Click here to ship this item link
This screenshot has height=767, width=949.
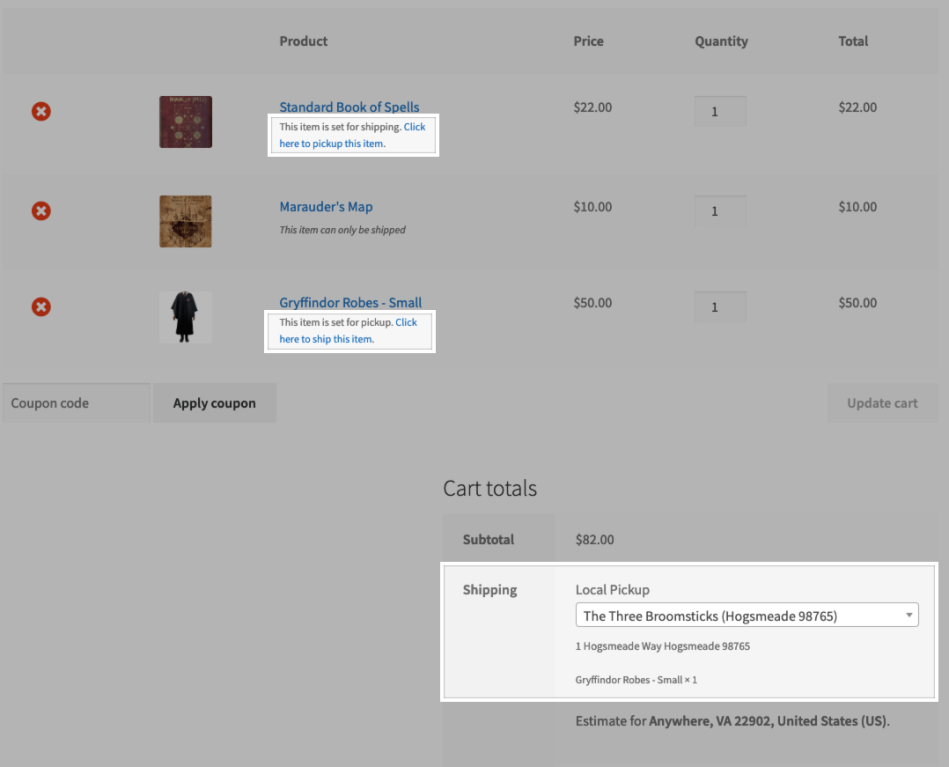click(x=326, y=339)
